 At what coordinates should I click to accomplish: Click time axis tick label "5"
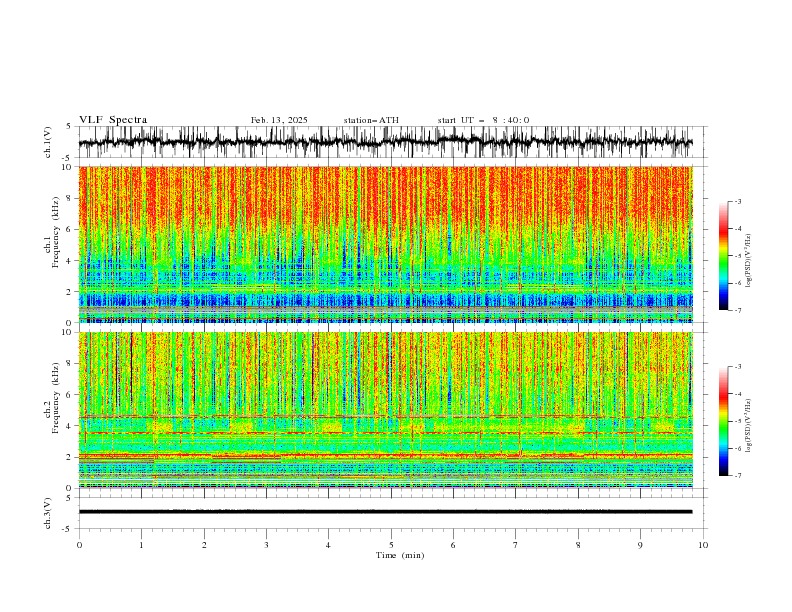pyautogui.click(x=391, y=545)
